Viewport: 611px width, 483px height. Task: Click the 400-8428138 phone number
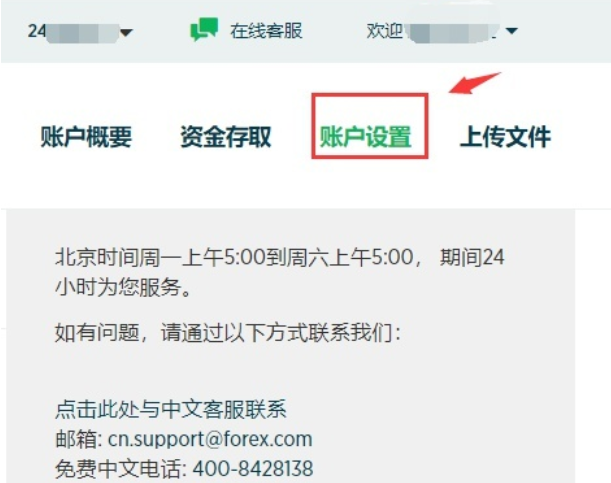pos(253,468)
